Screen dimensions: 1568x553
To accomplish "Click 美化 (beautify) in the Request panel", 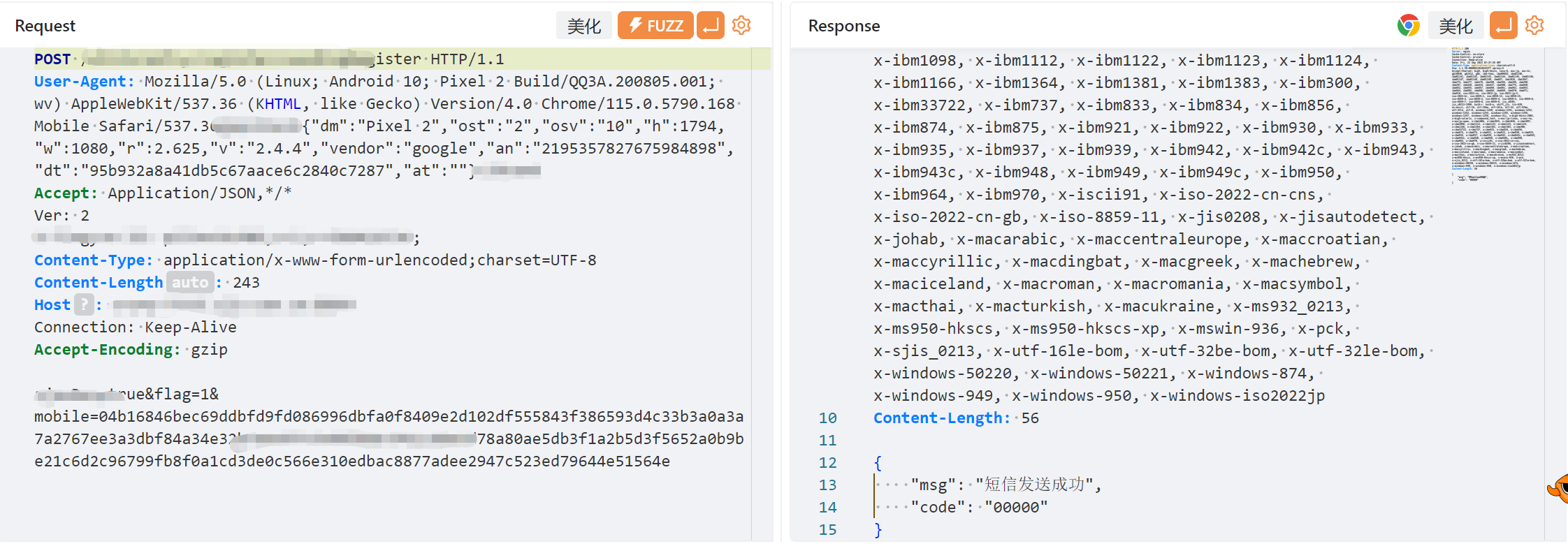I will 583,26.
